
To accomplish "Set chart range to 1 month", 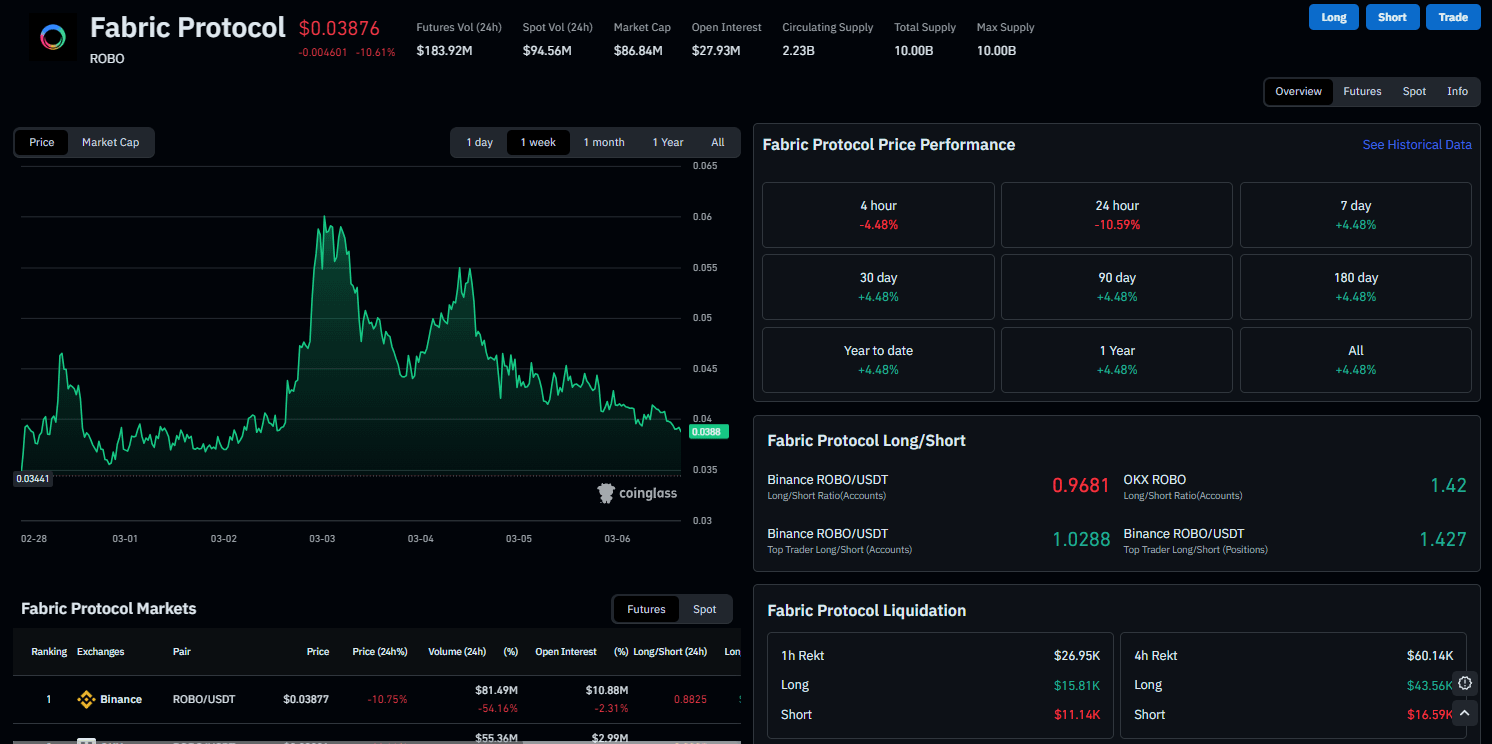I will pyautogui.click(x=604, y=142).
